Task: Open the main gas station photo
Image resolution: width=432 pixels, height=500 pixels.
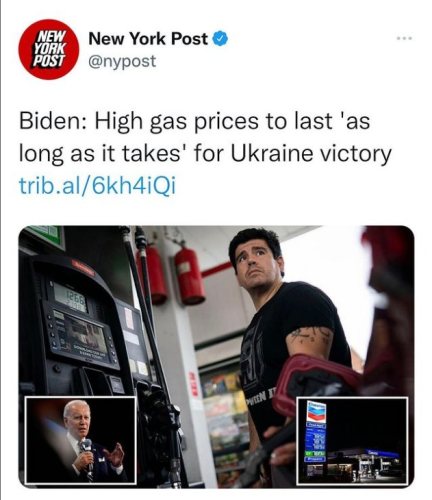Action: pyautogui.click(x=216, y=357)
